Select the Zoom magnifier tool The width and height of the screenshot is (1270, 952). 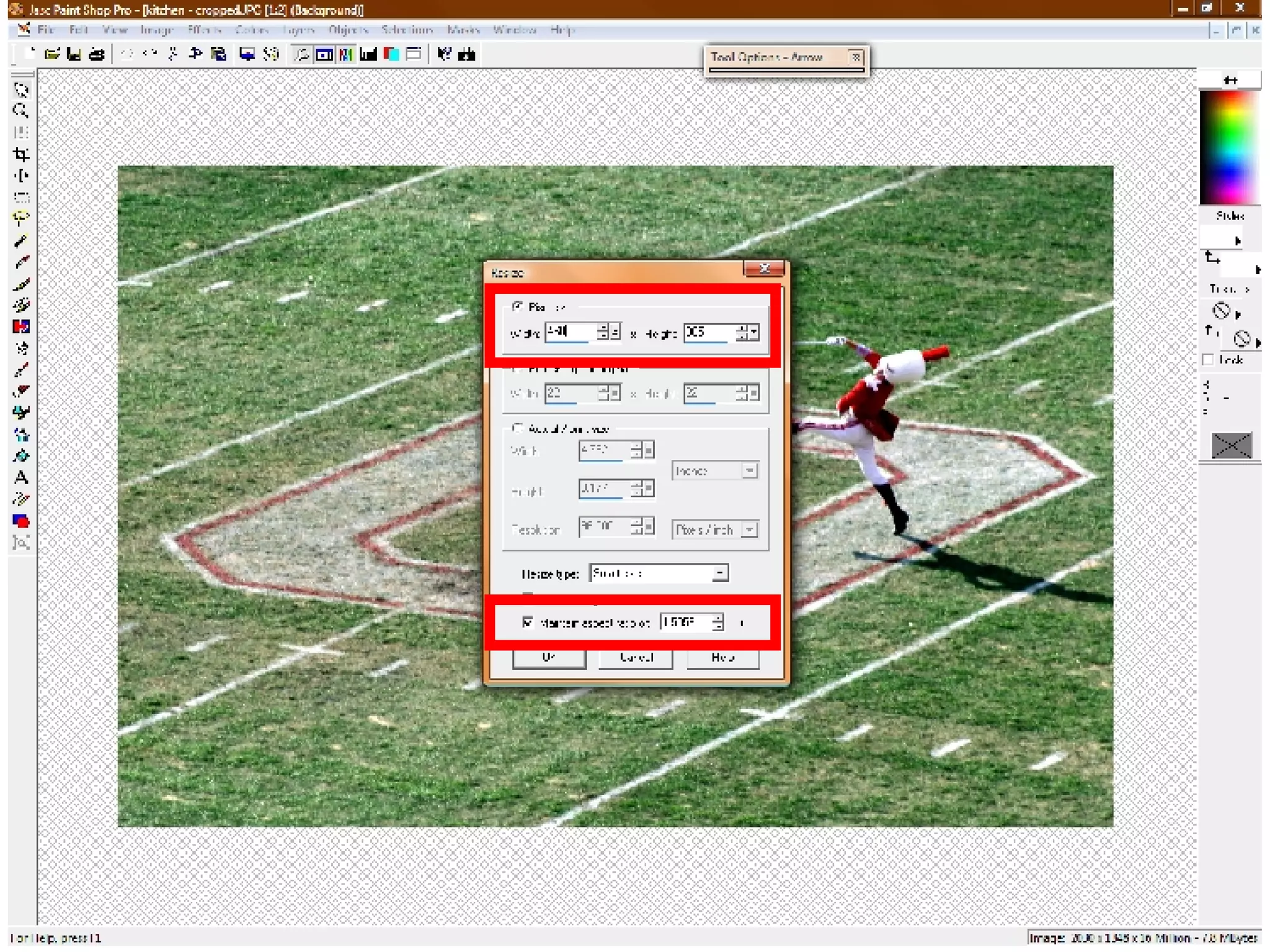(21, 112)
